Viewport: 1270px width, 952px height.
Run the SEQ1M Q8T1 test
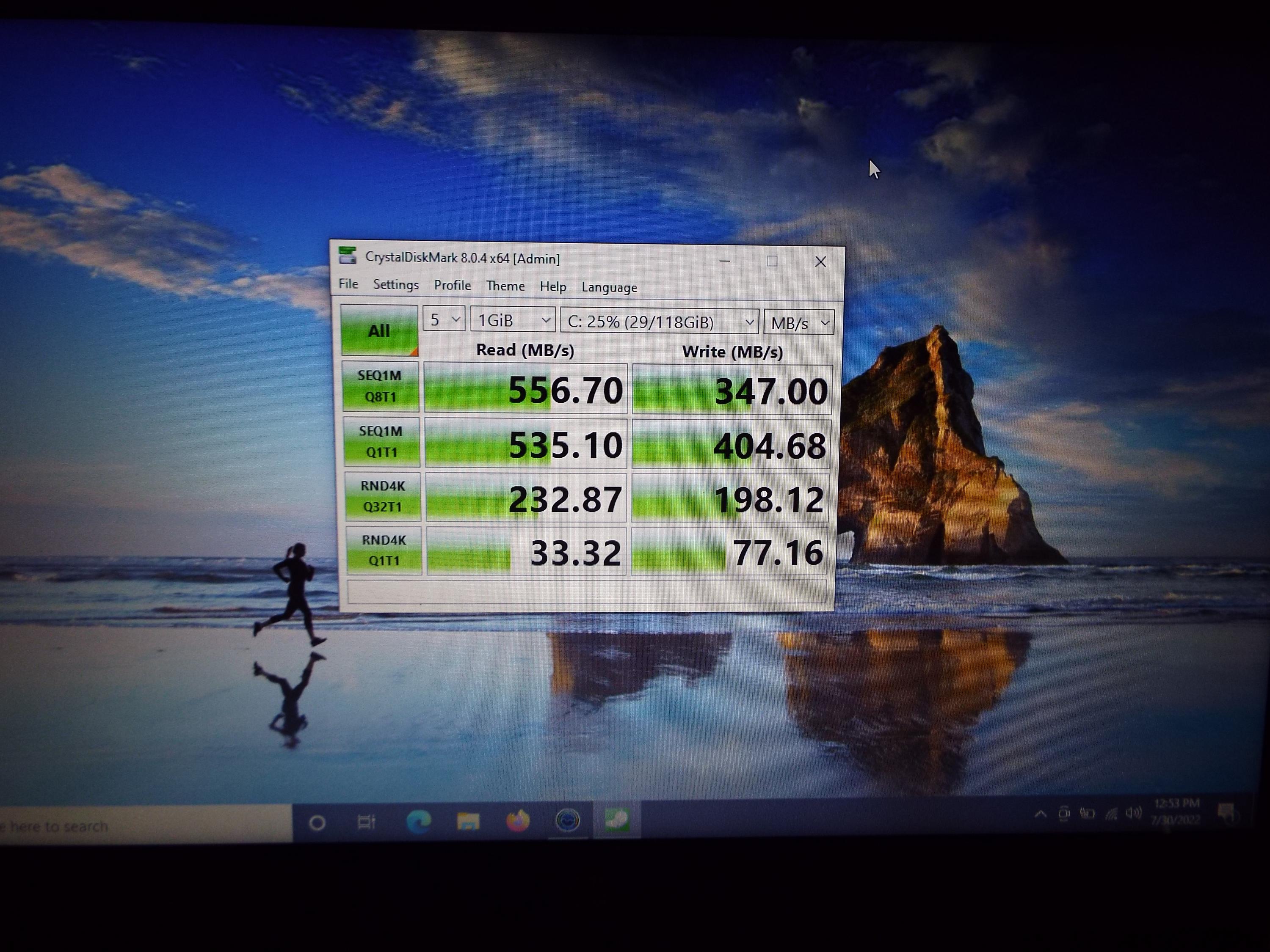click(x=380, y=386)
